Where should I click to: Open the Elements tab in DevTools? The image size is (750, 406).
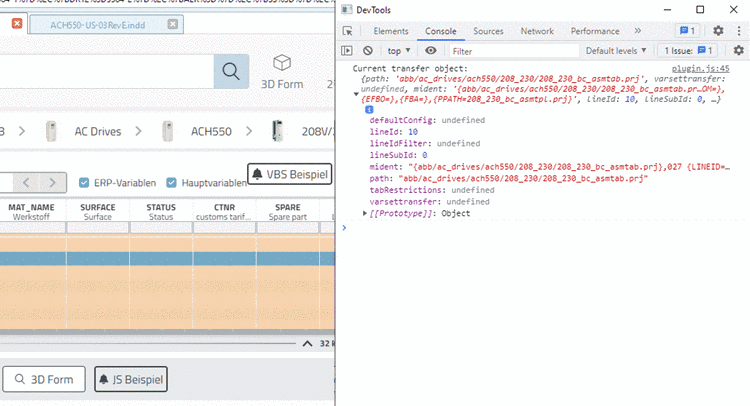point(391,31)
